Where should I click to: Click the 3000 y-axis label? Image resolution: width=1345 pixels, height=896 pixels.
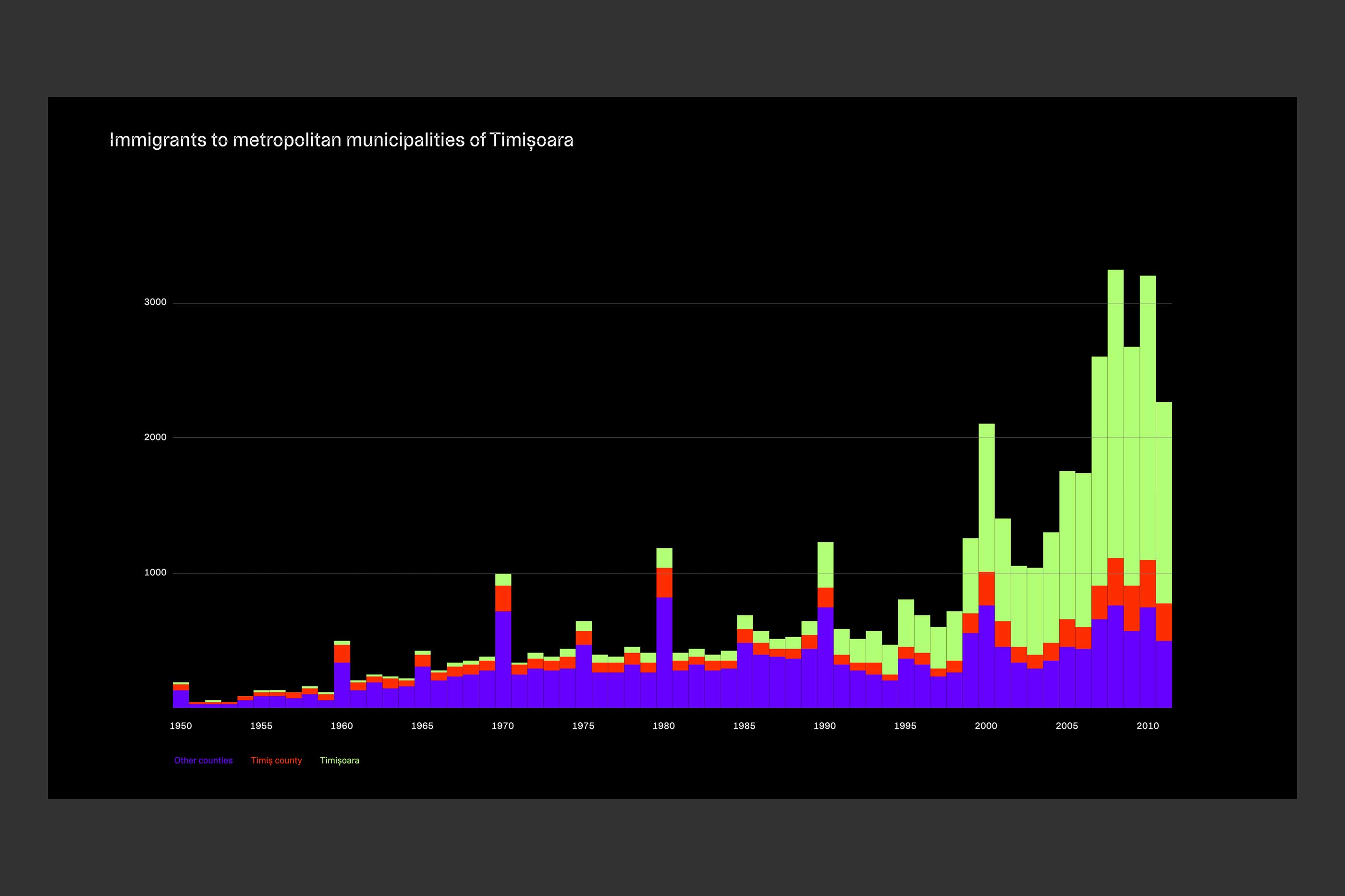(155, 303)
